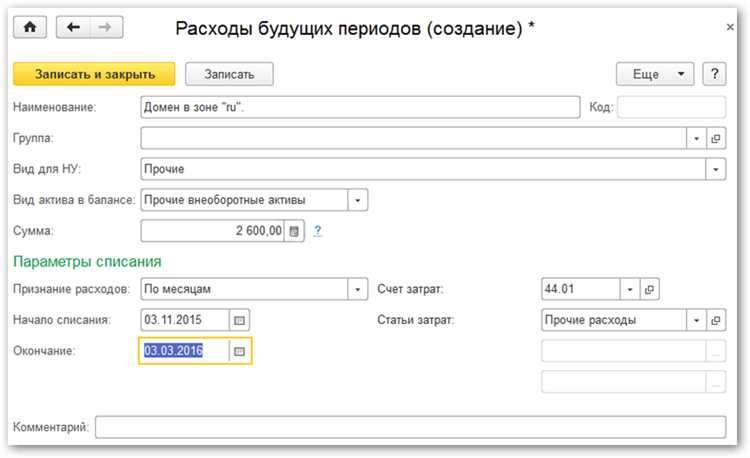Open calculator icon in Сумма field

pos(293,231)
